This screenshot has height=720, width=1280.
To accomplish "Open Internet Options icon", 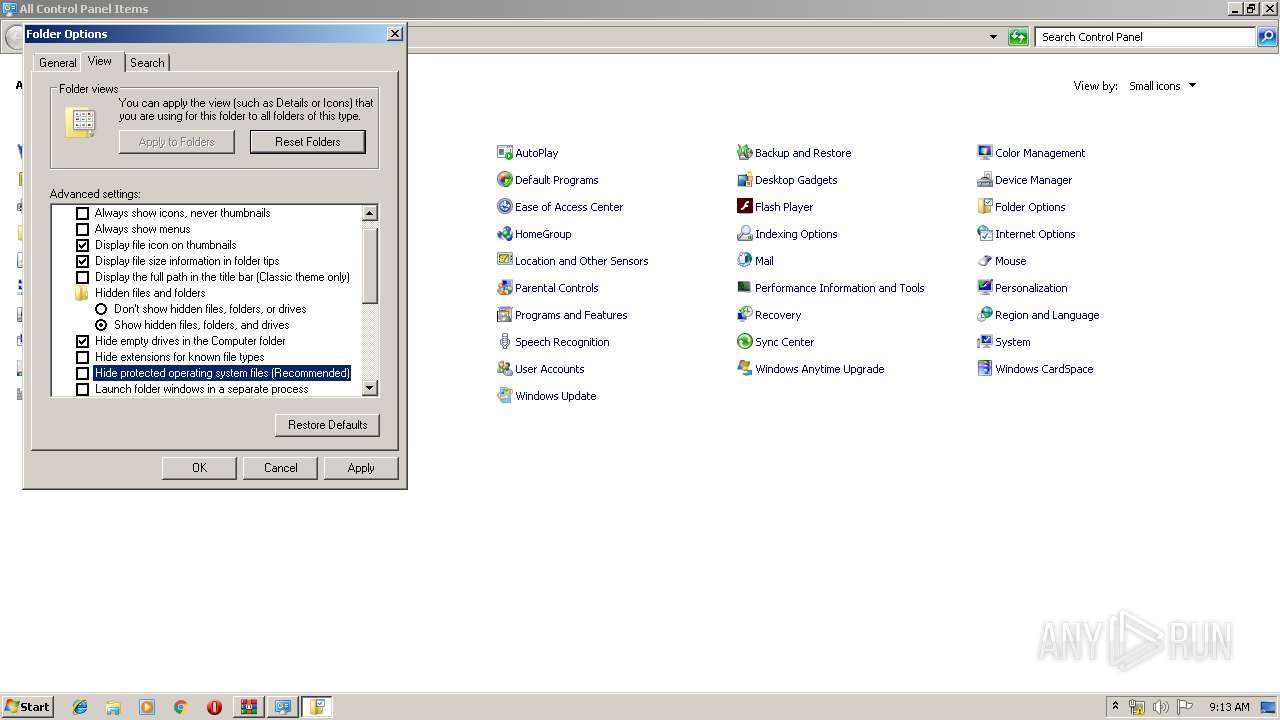I will click(984, 234).
